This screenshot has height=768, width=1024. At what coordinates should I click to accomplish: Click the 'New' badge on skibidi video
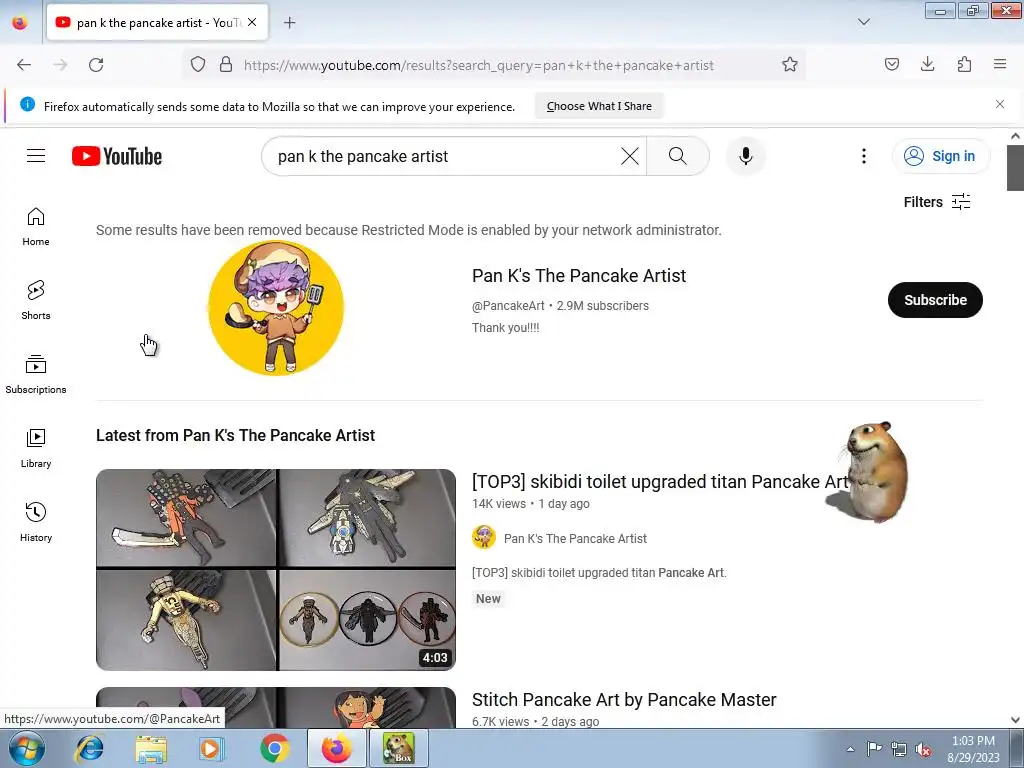click(x=488, y=598)
